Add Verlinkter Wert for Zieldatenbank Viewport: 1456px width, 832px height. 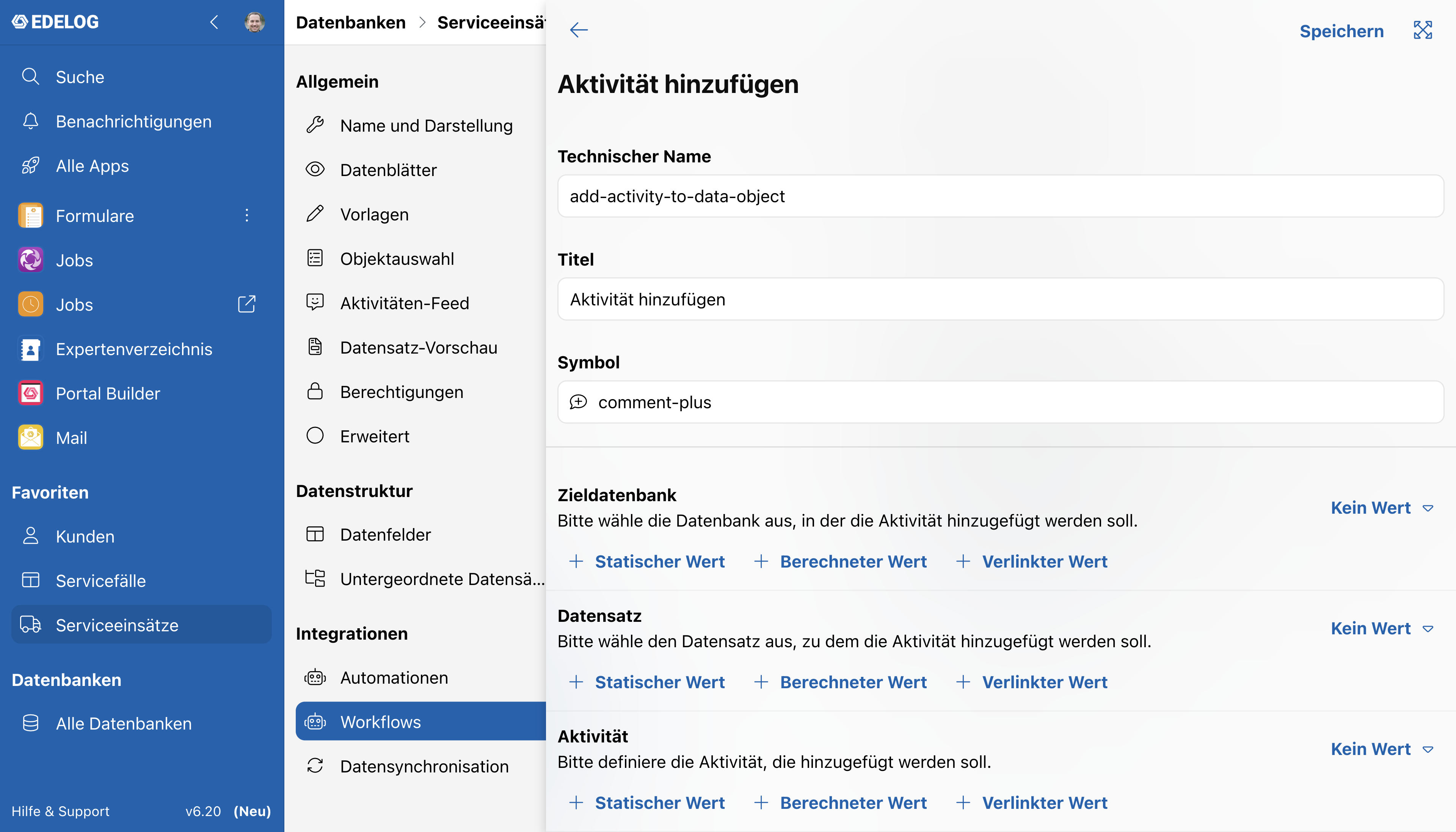[1032, 561]
